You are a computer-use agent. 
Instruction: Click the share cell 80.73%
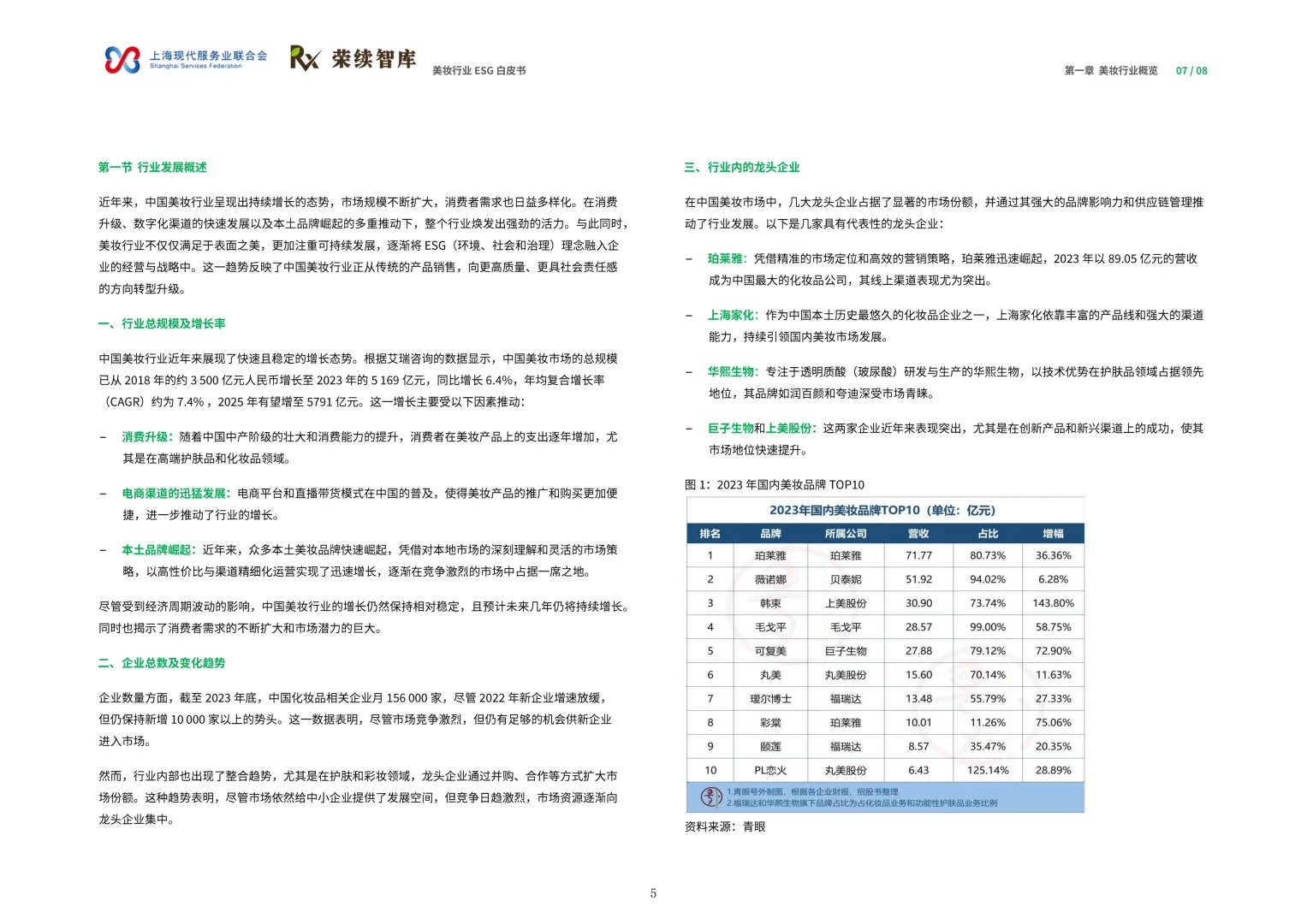988,556
